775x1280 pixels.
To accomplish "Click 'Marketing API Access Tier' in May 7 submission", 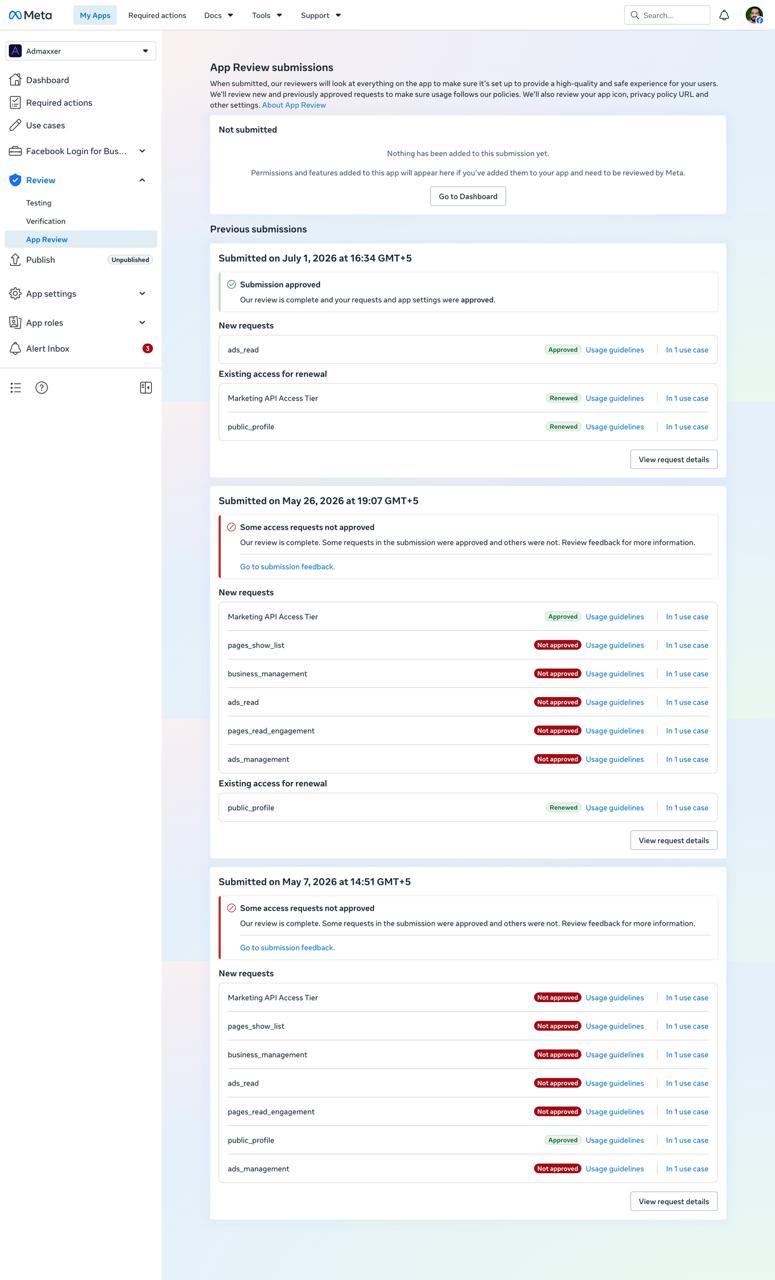I will 273,998.
